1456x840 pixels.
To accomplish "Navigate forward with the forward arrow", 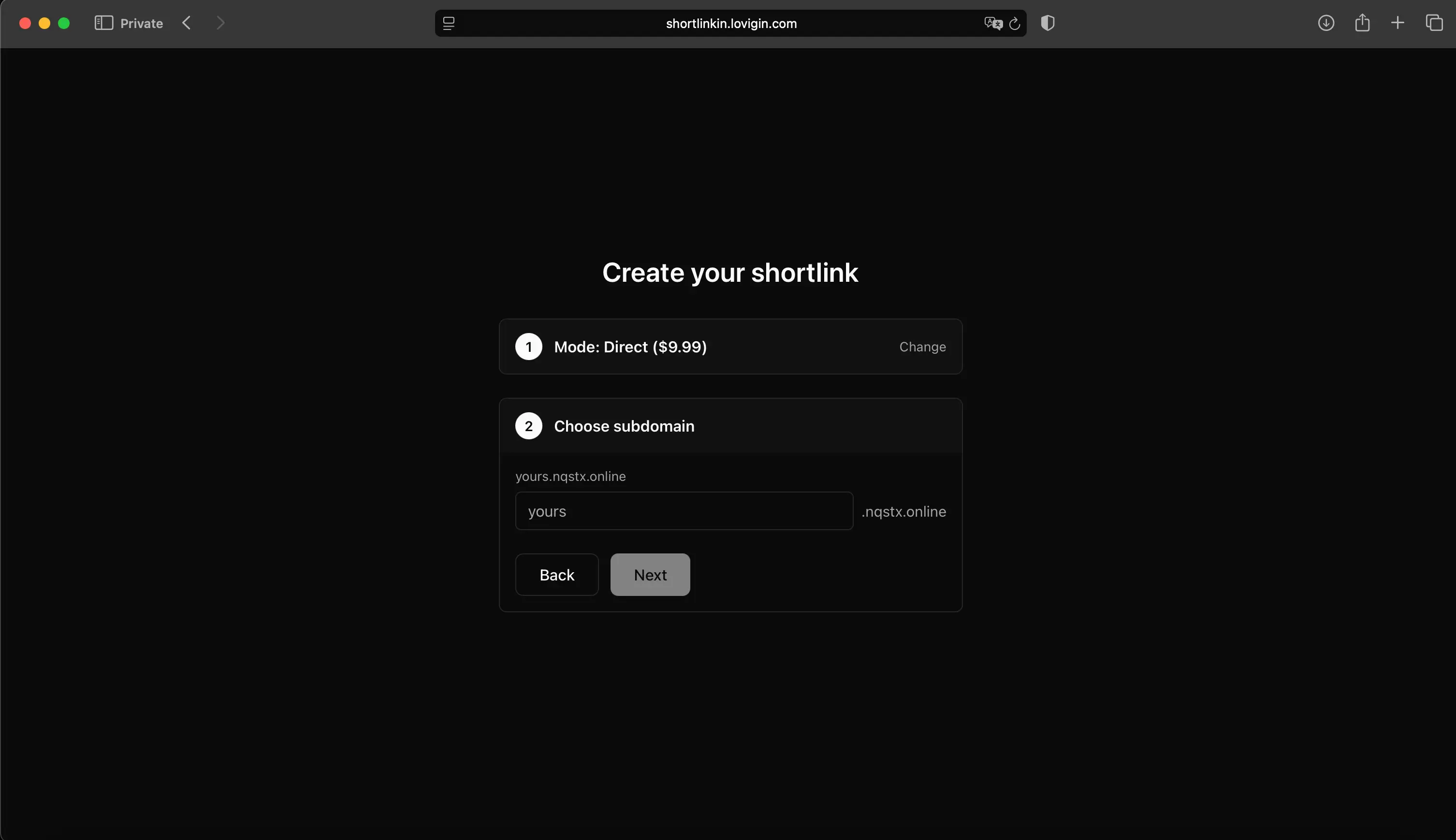I will tap(221, 23).
